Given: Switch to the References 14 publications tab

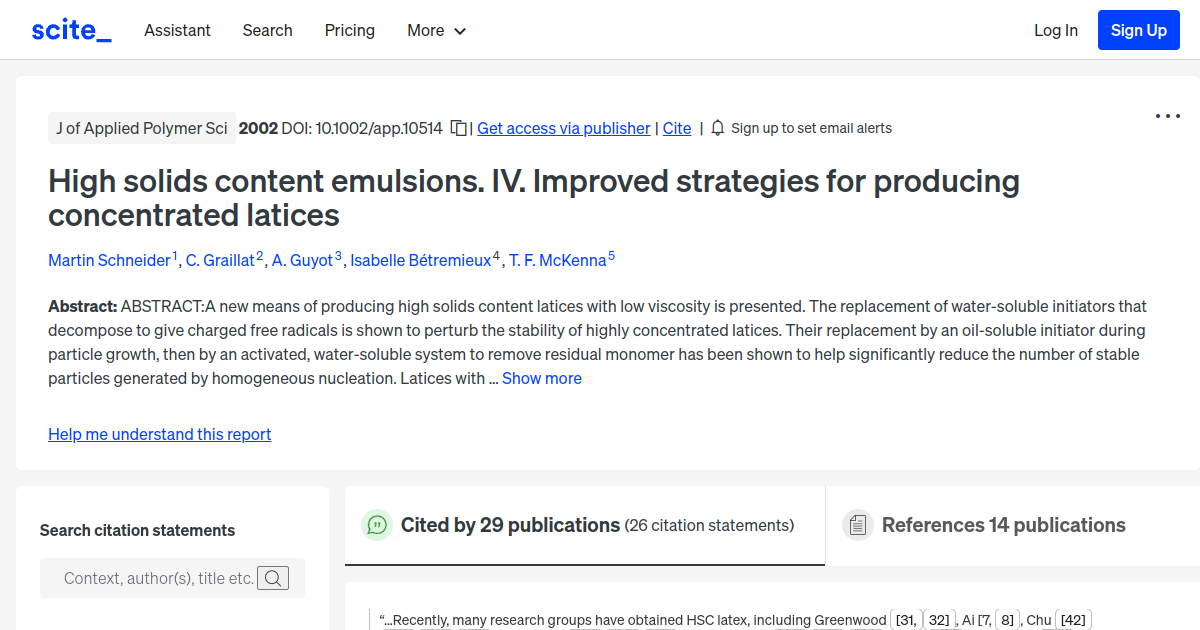Looking at the screenshot, I should pyautogui.click(x=1003, y=524).
